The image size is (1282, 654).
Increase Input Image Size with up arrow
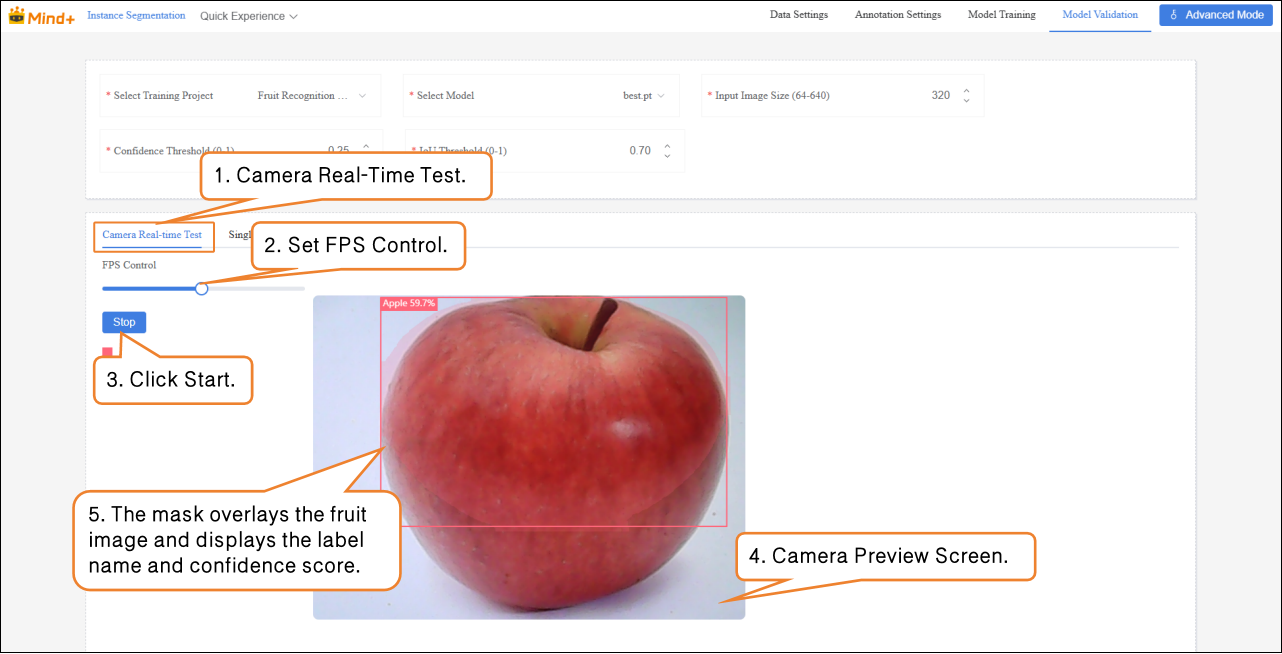coord(966,90)
